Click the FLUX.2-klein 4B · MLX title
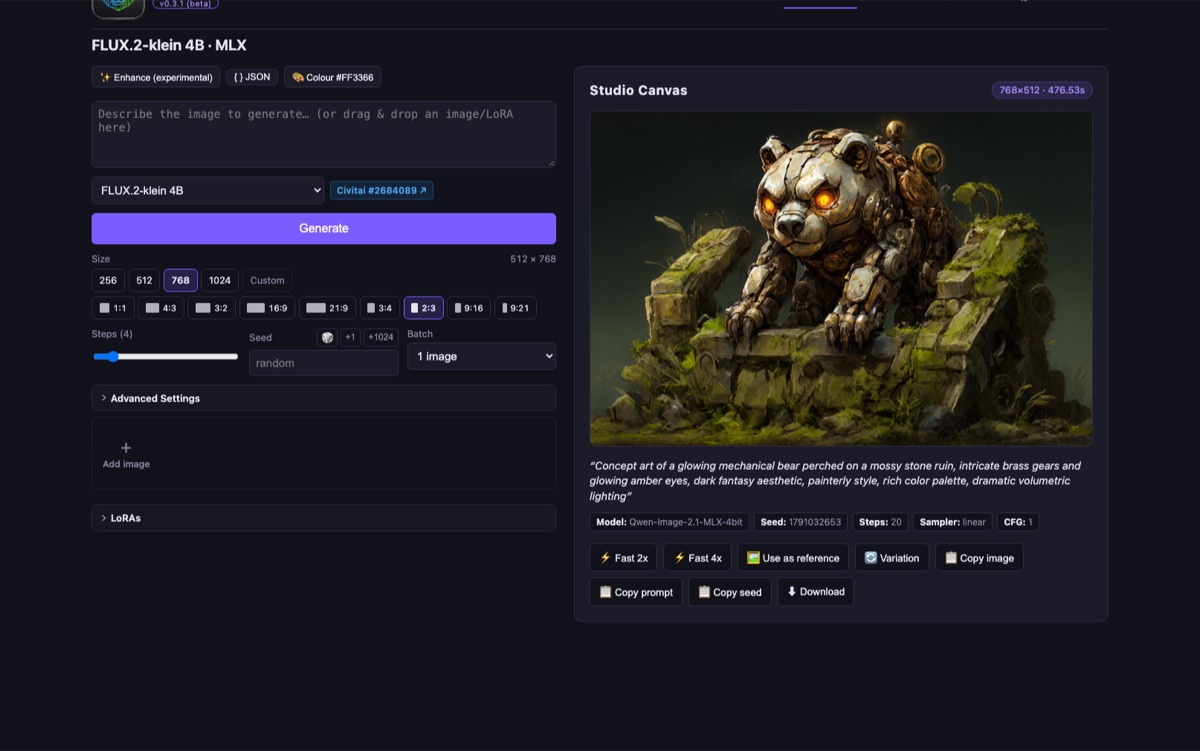 [169, 45]
